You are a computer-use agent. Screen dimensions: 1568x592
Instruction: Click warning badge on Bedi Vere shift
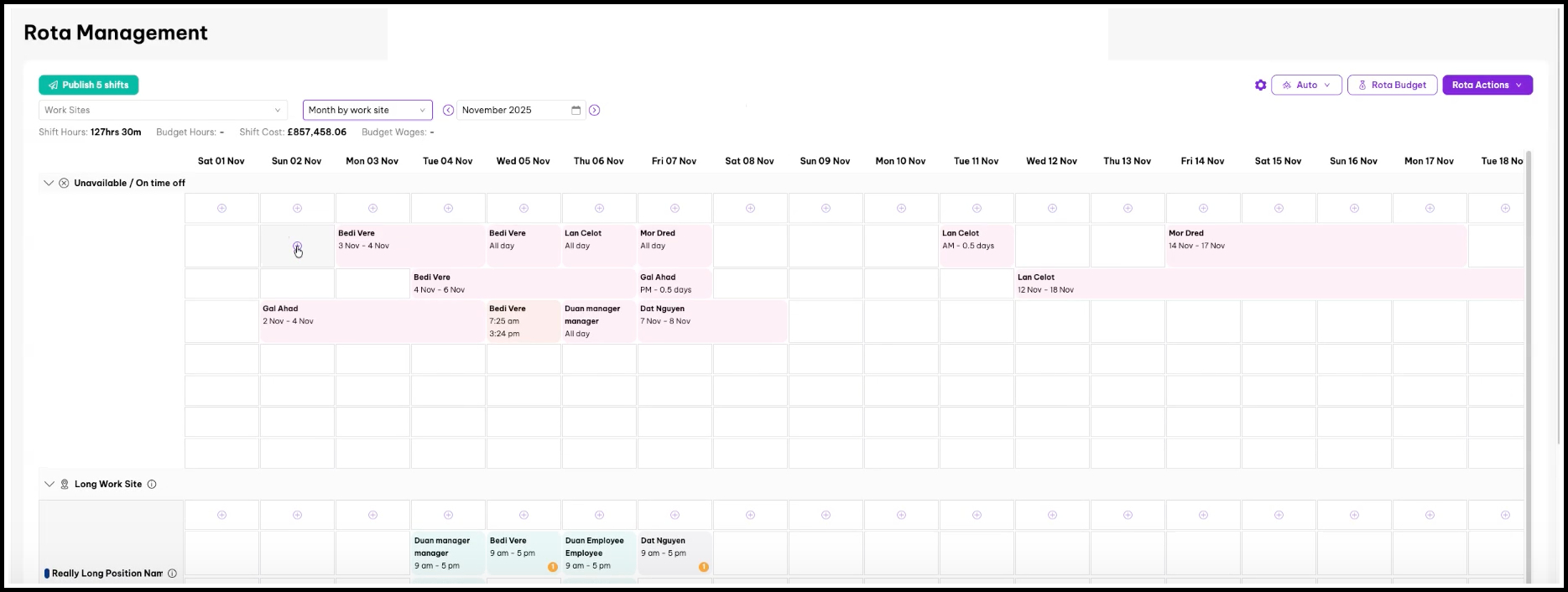point(552,567)
